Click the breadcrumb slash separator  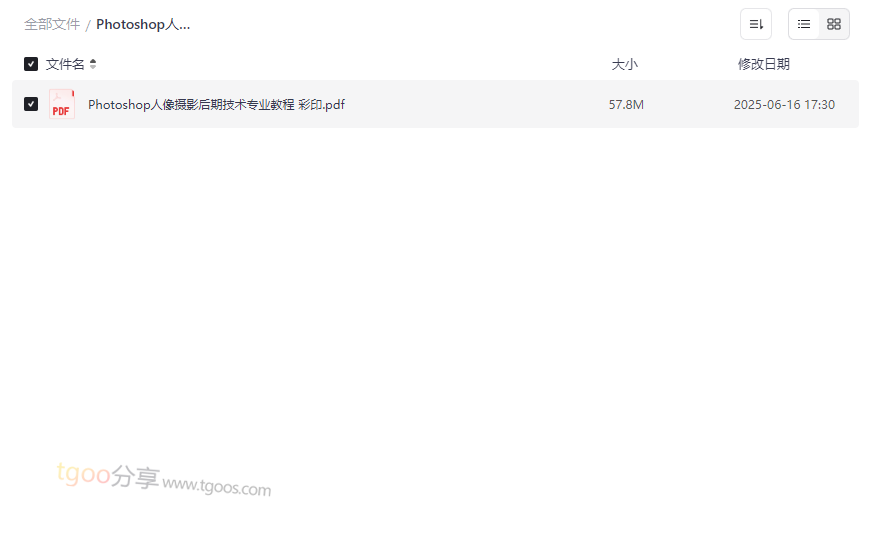pyautogui.click(x=88, y=25)
